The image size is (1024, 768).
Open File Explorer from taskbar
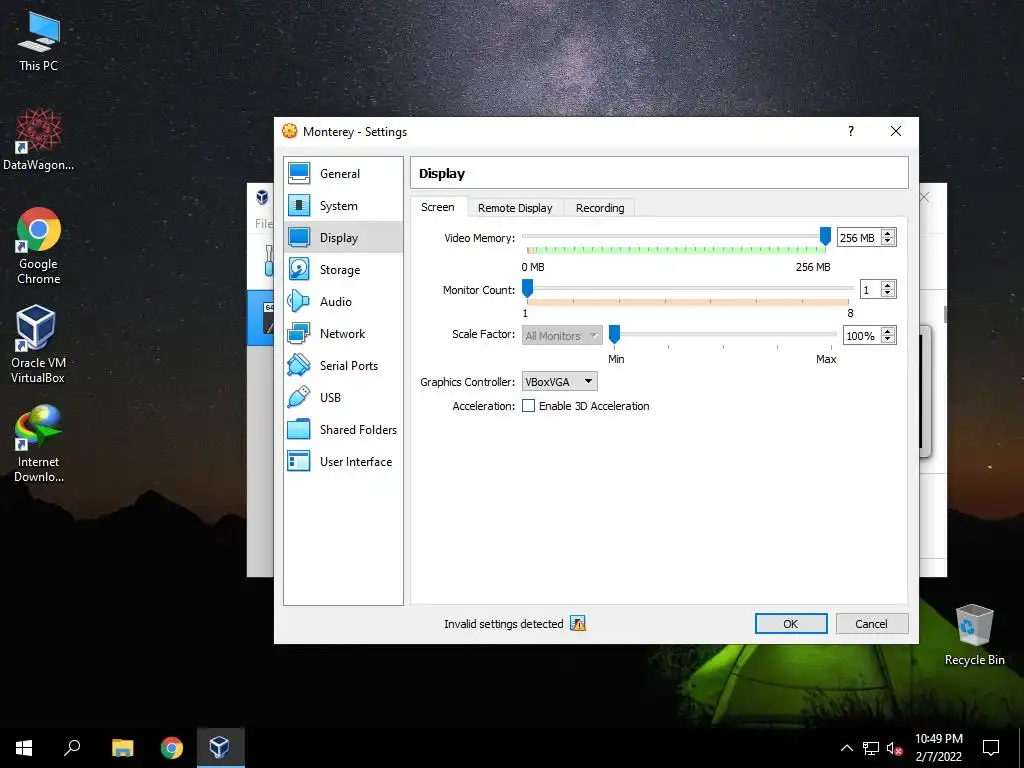pos(122,748)
